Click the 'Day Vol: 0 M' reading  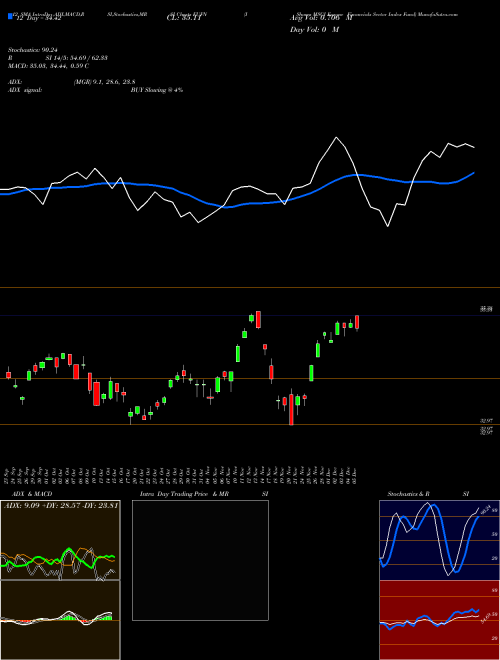click(314, 30)
